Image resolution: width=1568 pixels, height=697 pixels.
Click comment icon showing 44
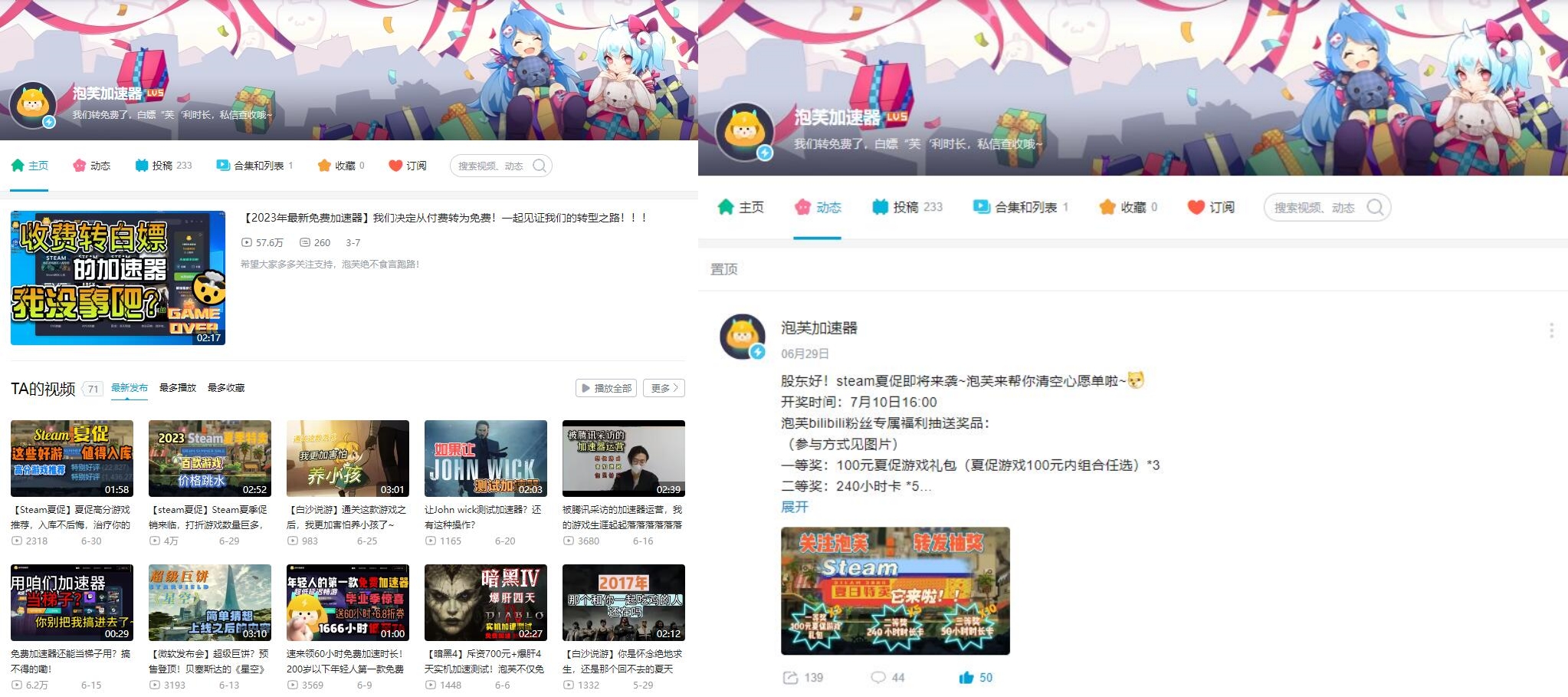[x=878, y=678]
